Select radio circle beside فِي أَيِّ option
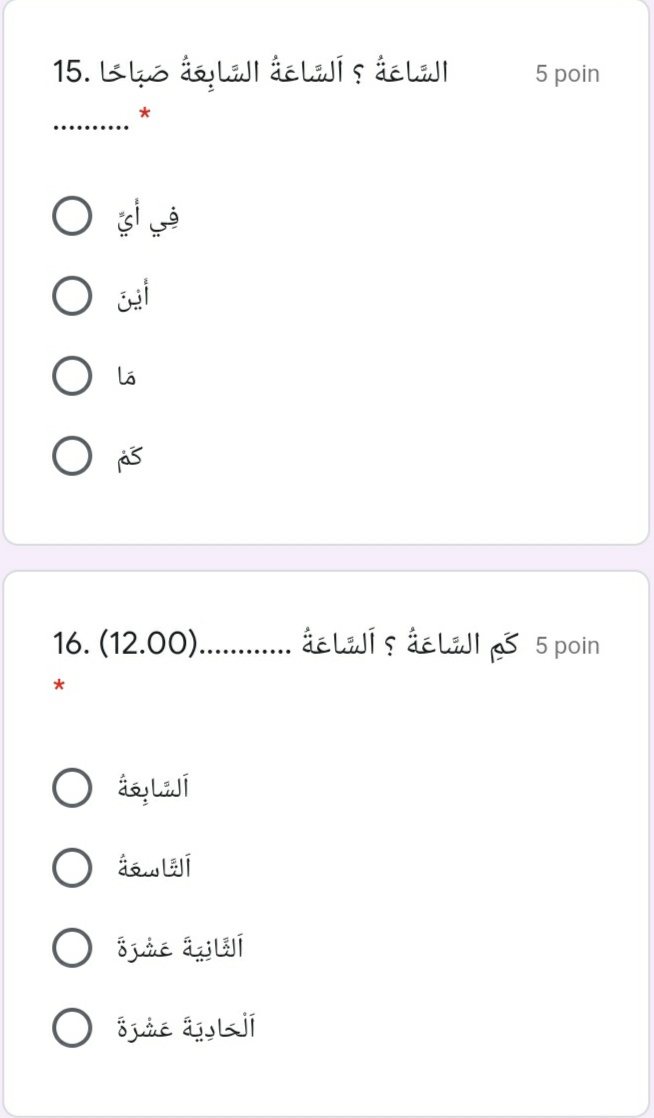Viewport: 654px width, 1118px height. tap(70, 218)
